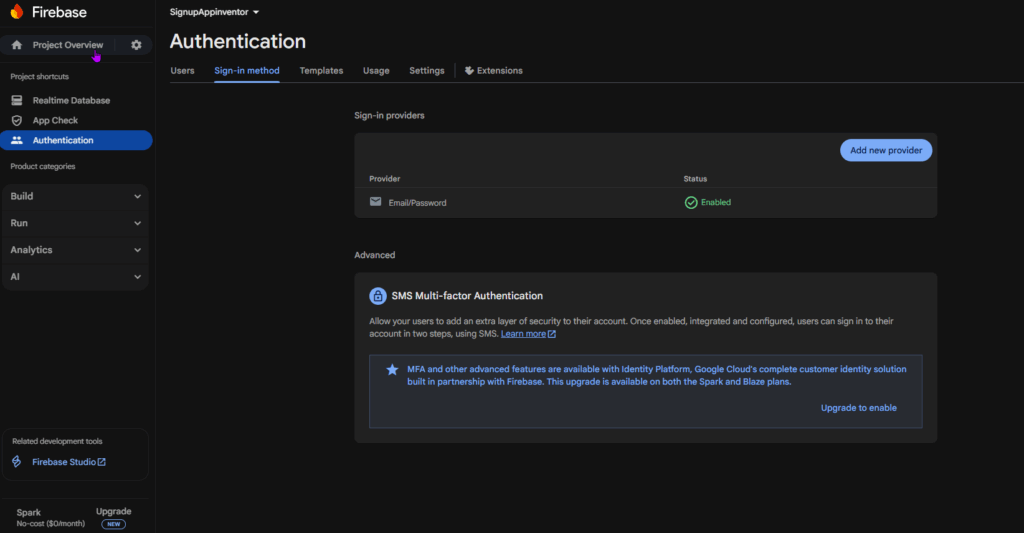This screenshot has width=1024, height=533.
Task: Click the Project Overview home icon
Action: tap(17, 45)
